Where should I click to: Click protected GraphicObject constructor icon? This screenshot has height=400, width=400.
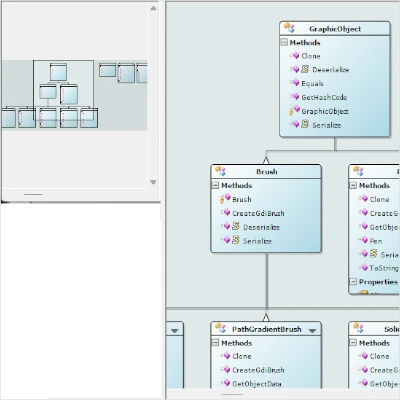294,110
